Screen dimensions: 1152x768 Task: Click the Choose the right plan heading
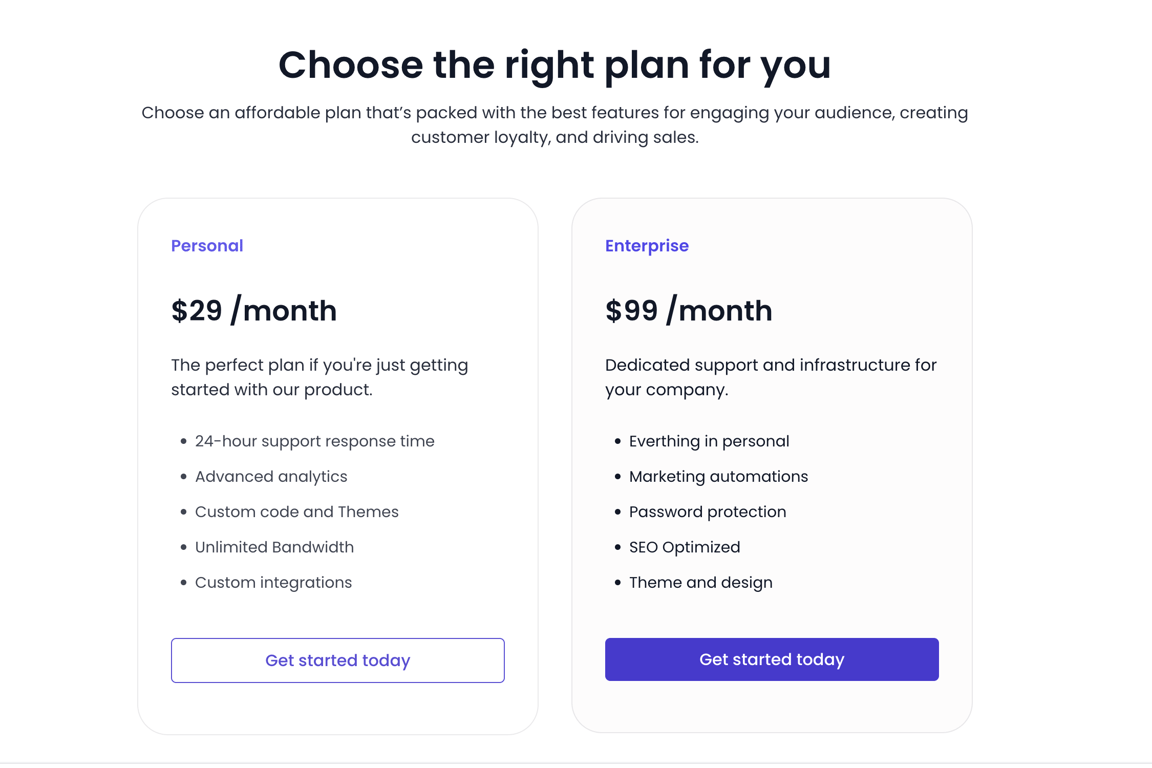[x=555, y=65]
